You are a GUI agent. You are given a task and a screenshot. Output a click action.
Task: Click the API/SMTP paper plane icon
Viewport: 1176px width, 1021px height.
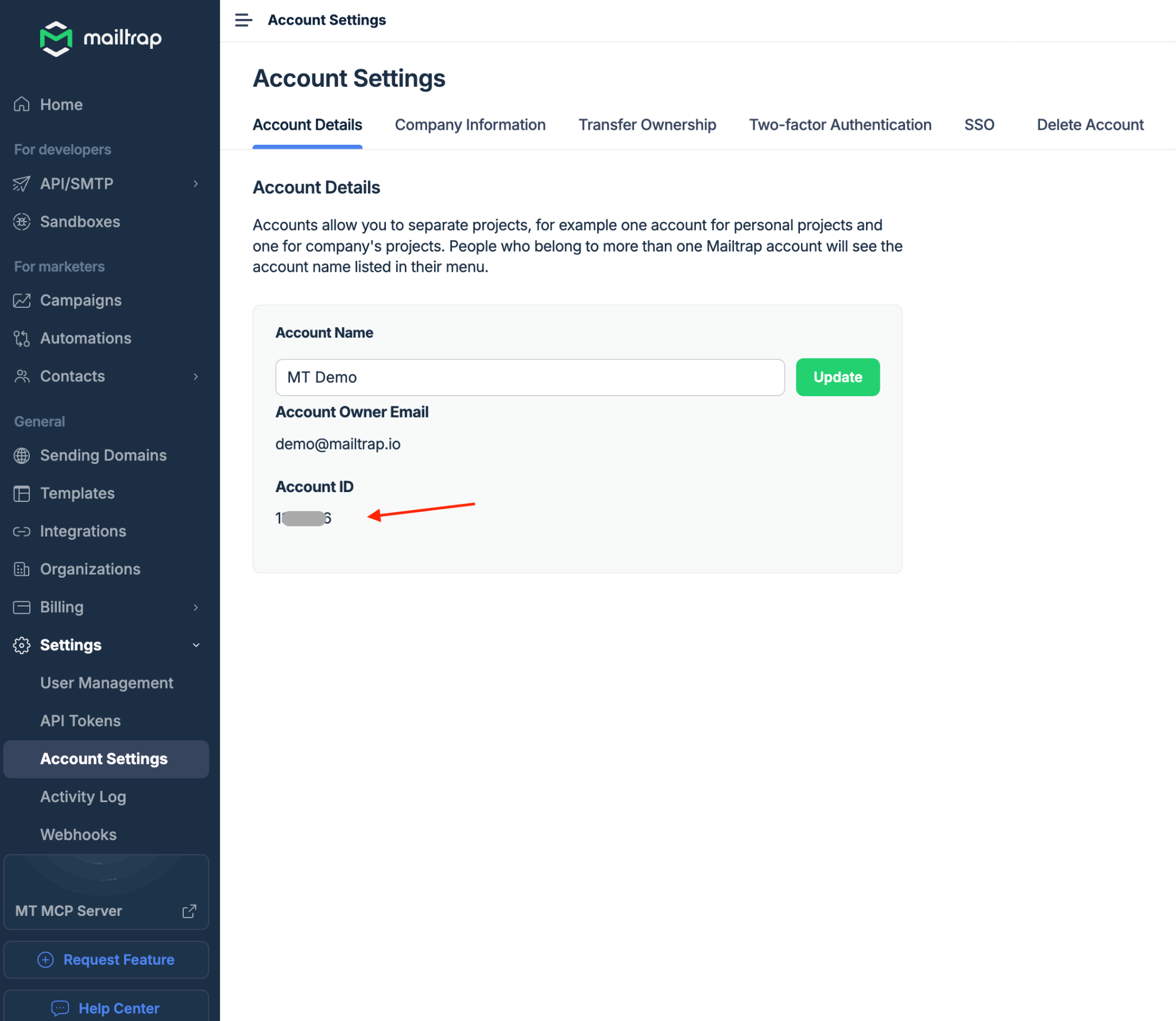(22, 184)
